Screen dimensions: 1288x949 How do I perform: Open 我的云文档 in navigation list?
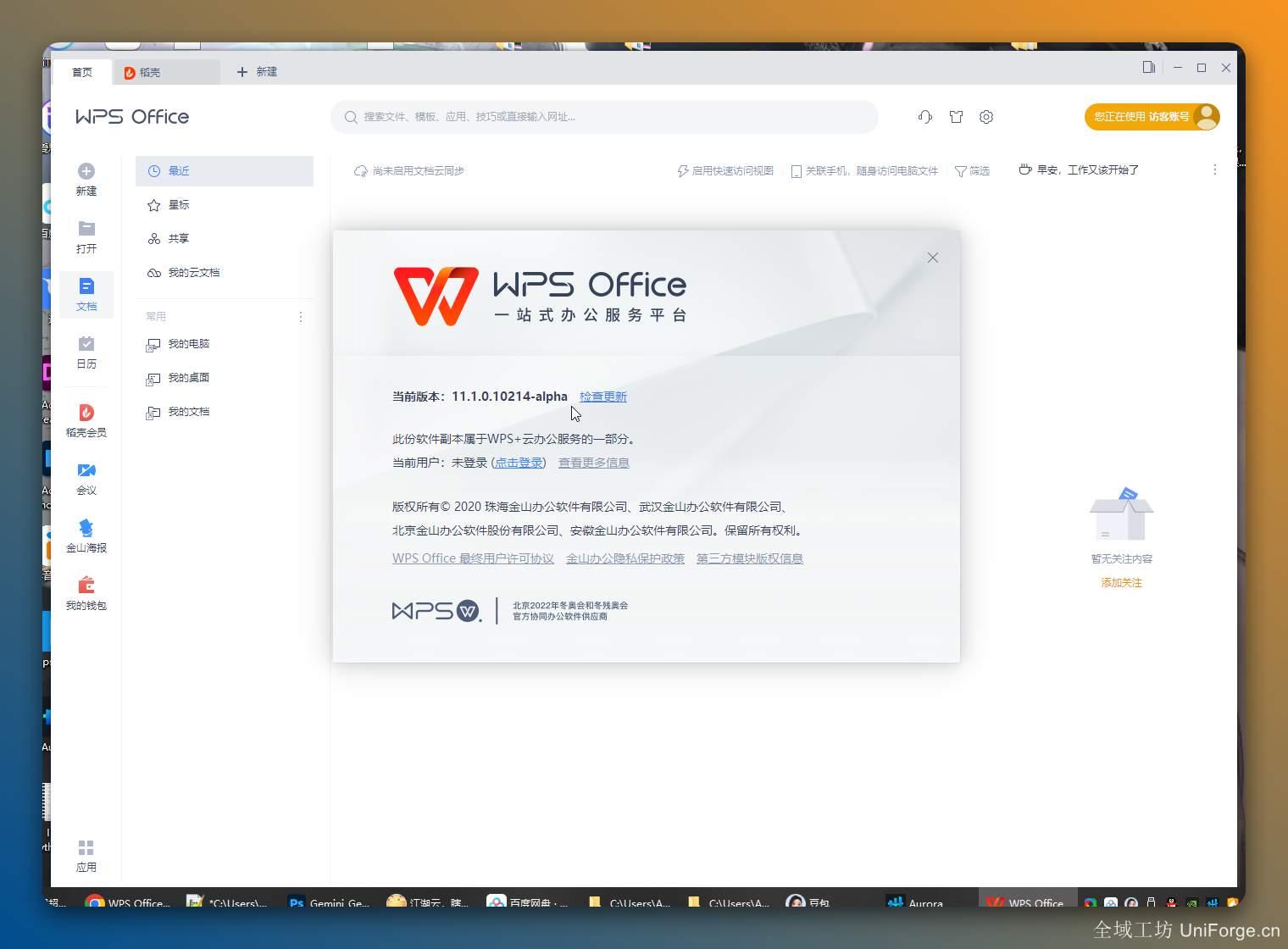coord(225,273)
